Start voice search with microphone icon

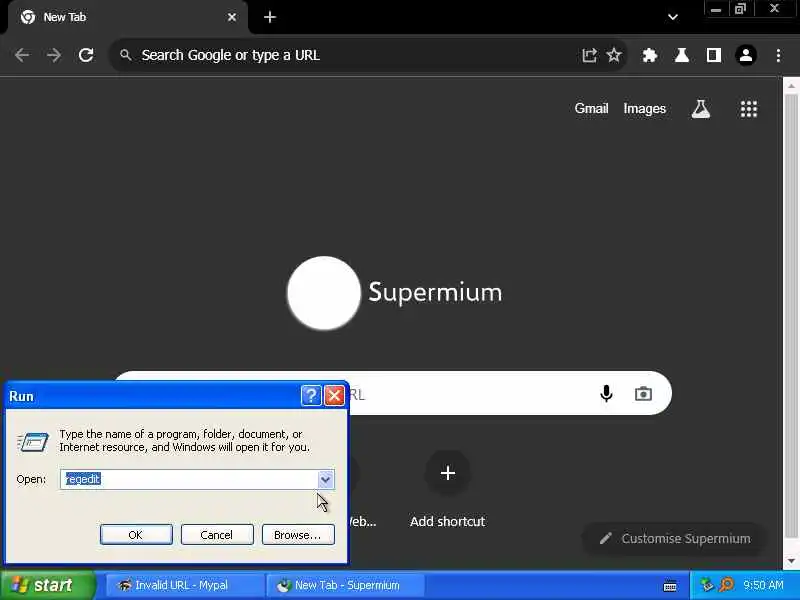[606, 393]
